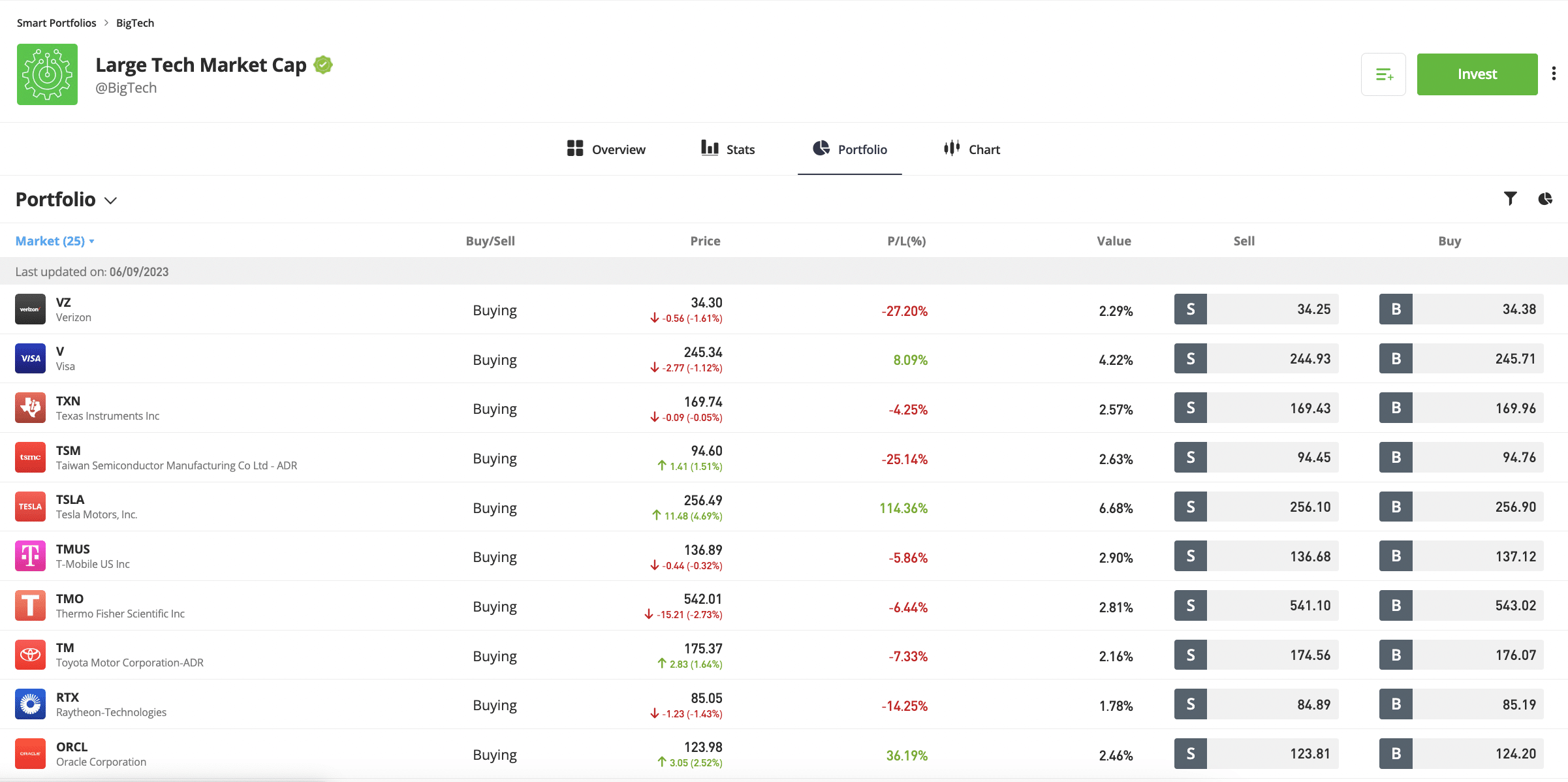Sell Visa at 244.93
The image size is (1568, 782).
pyautogui.click(x=1256, y=358)
